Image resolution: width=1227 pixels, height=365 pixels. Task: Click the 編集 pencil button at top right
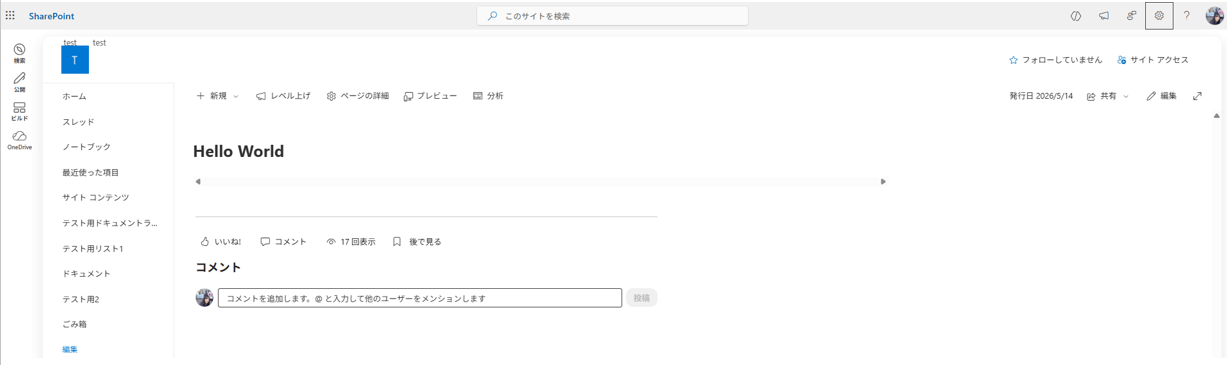click(1161, 96)
